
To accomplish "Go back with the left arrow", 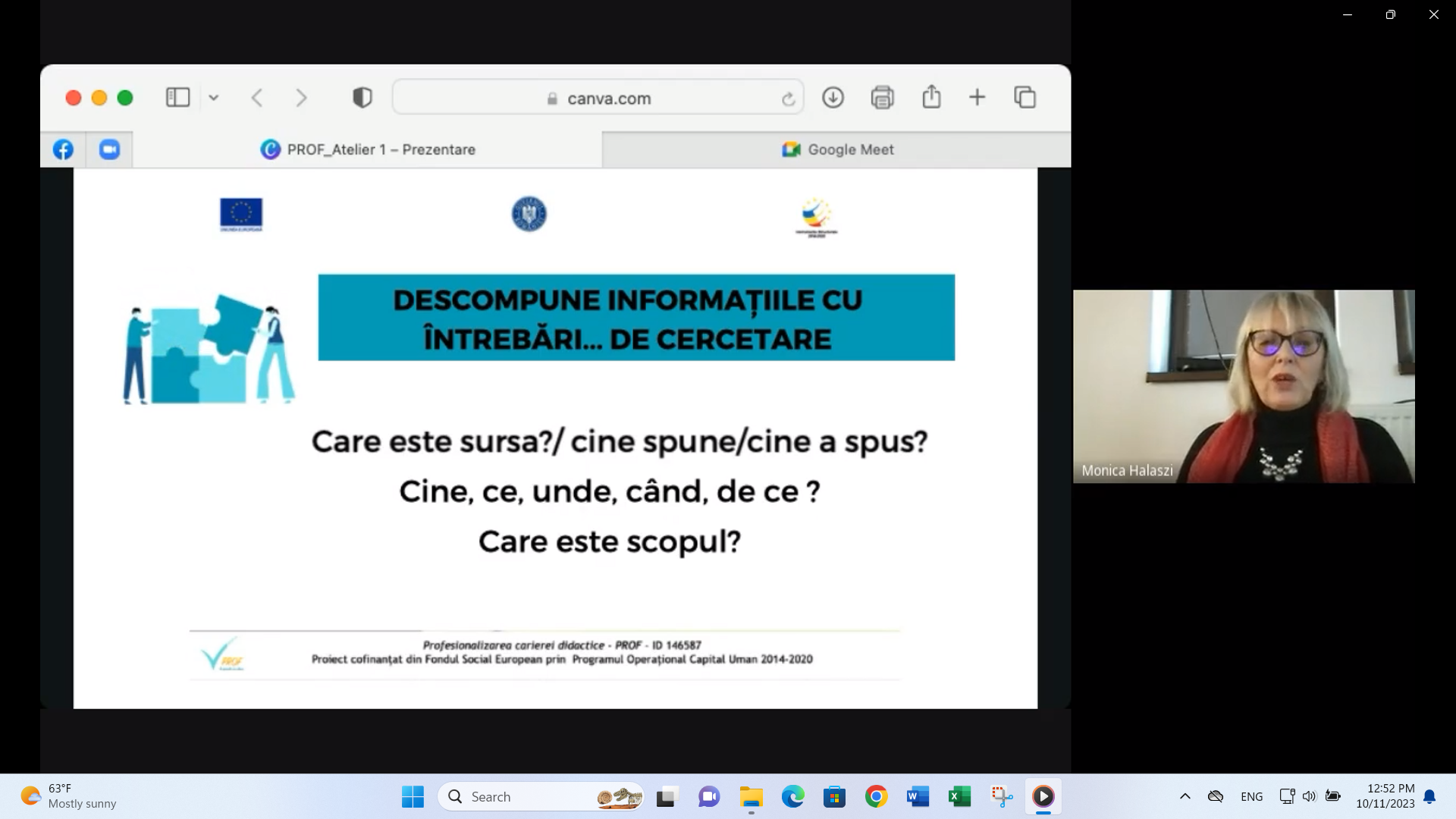I will pyautogui.click(x=257, y=98).
